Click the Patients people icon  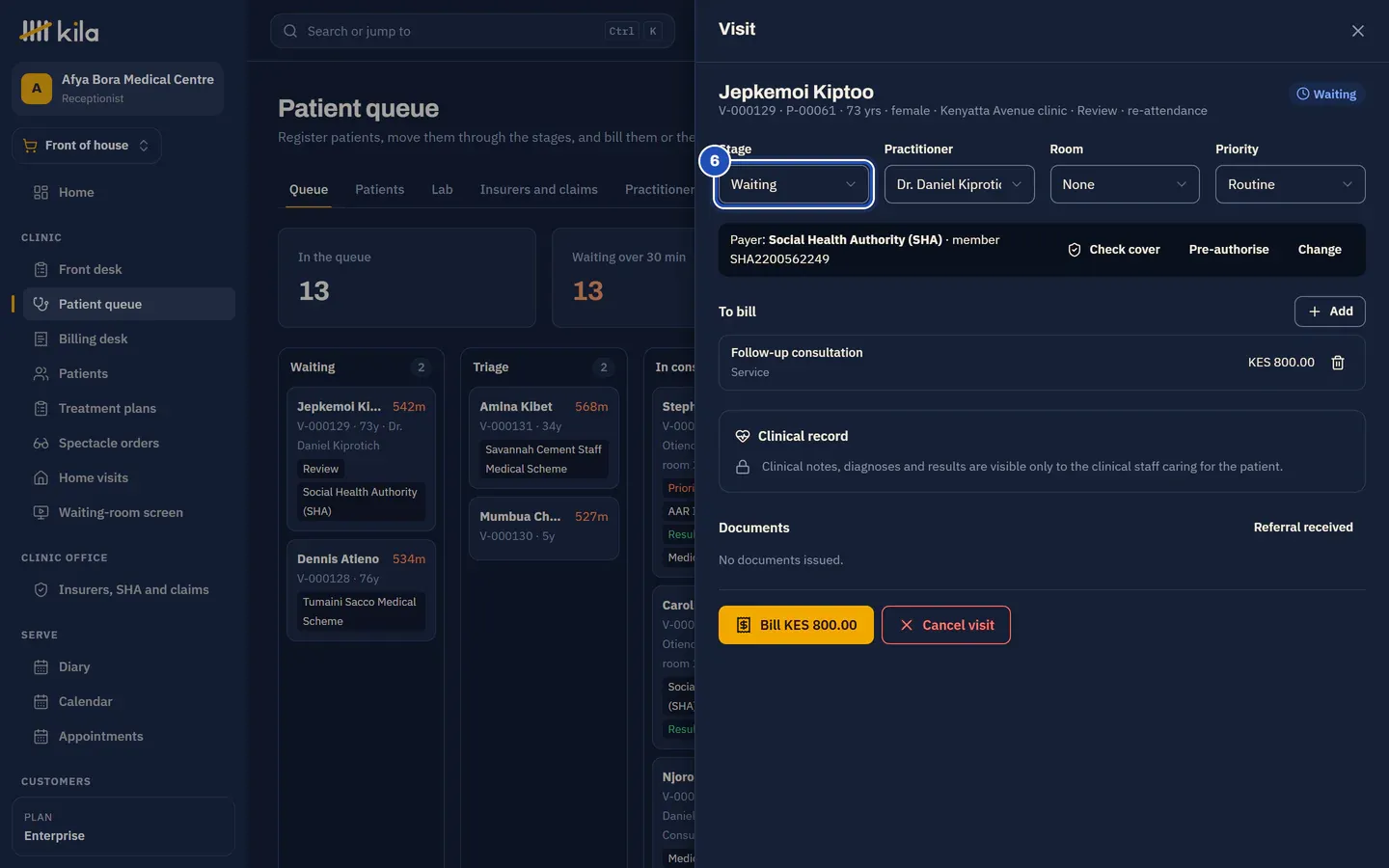41,373
